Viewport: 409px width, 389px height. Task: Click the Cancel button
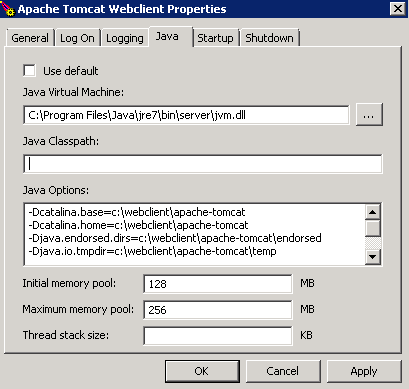point(283,371)
